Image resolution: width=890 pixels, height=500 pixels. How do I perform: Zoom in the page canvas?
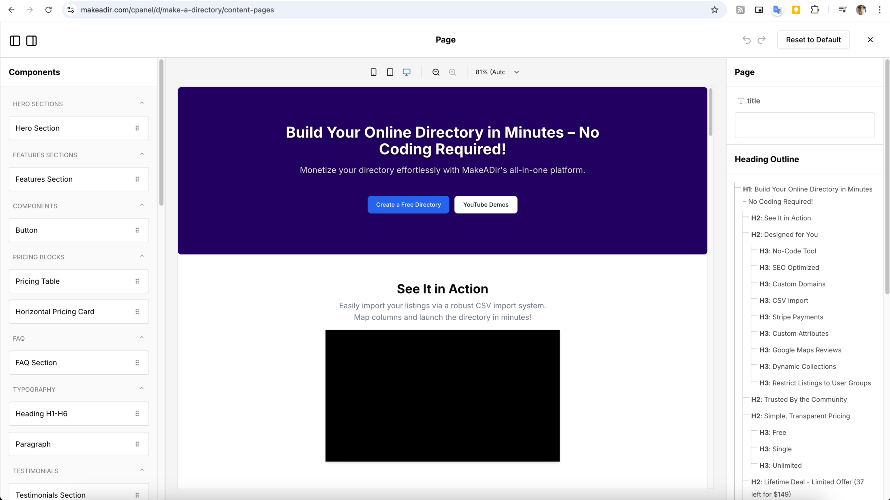click(452, 72)
